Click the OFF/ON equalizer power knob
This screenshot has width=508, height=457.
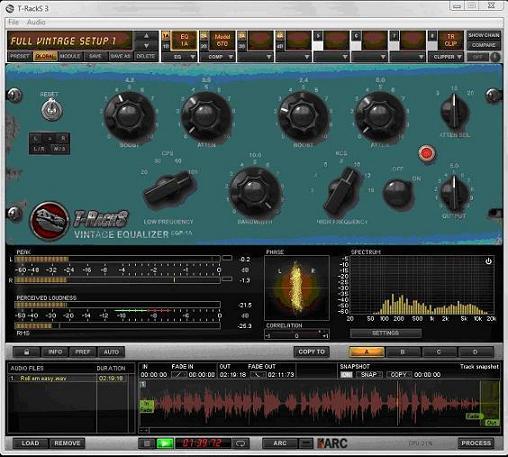(x=397, y=193)
